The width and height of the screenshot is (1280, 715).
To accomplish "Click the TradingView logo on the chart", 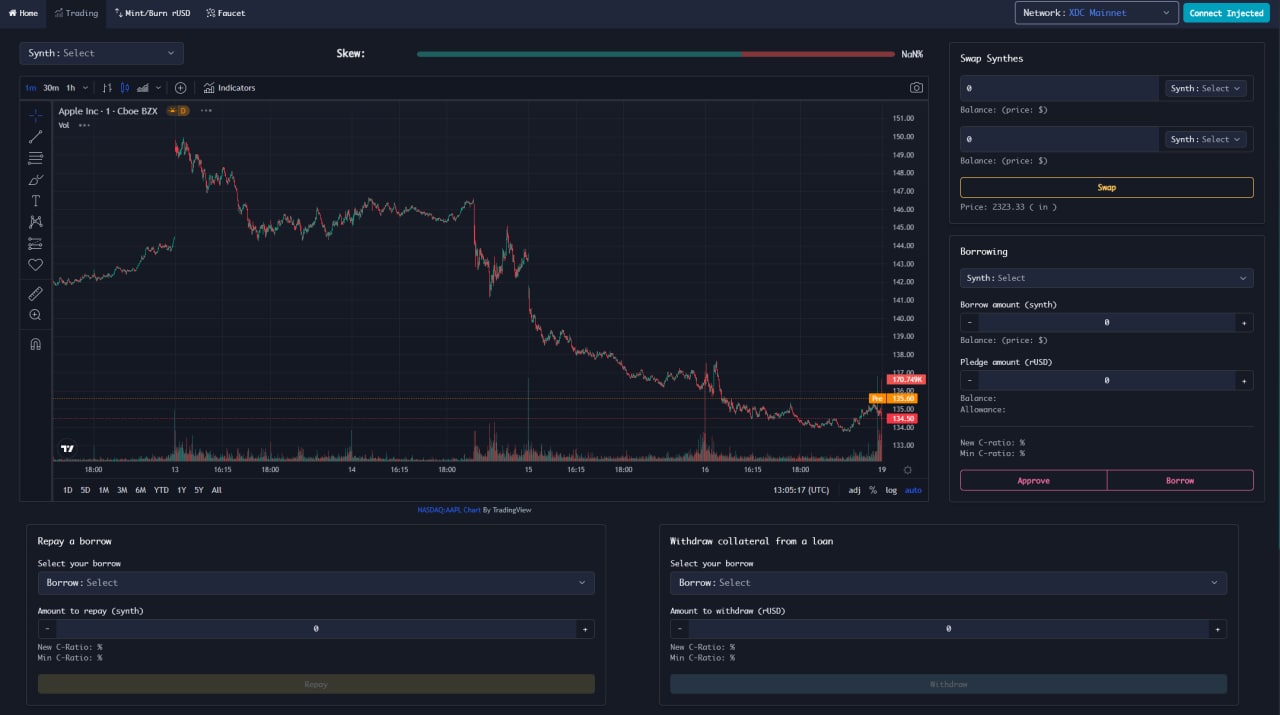I will click(x=67, y=449).
